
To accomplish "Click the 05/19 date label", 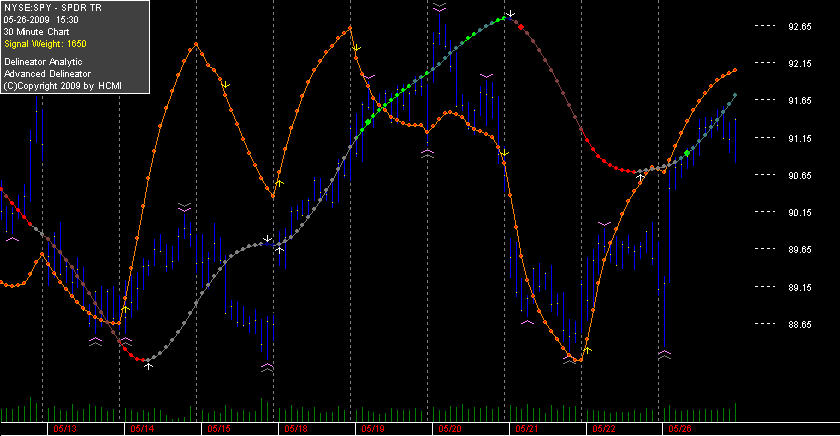I will pos(373,429).
